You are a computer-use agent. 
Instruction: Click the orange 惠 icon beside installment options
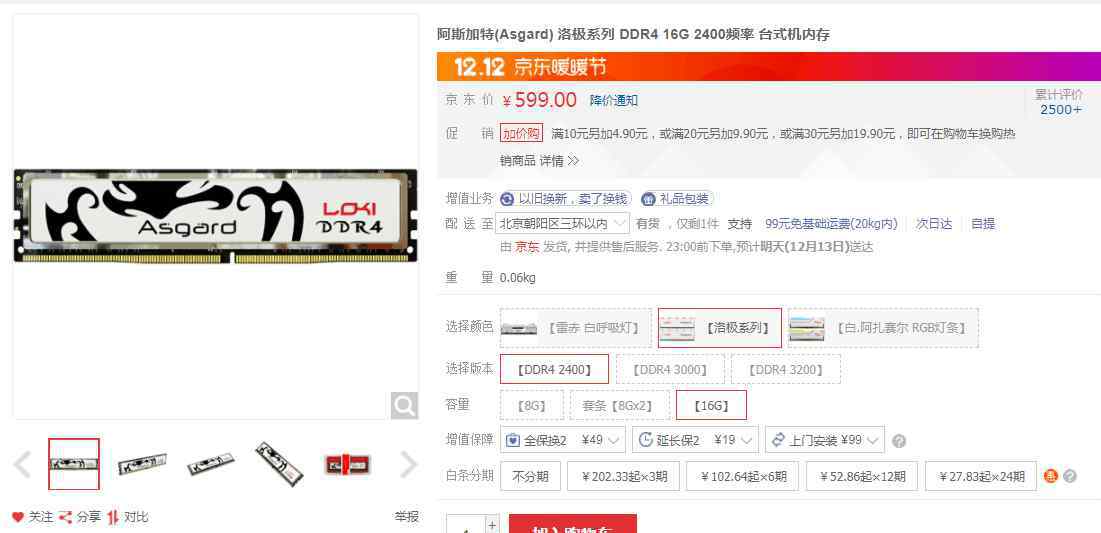(x=1050, y=476)
